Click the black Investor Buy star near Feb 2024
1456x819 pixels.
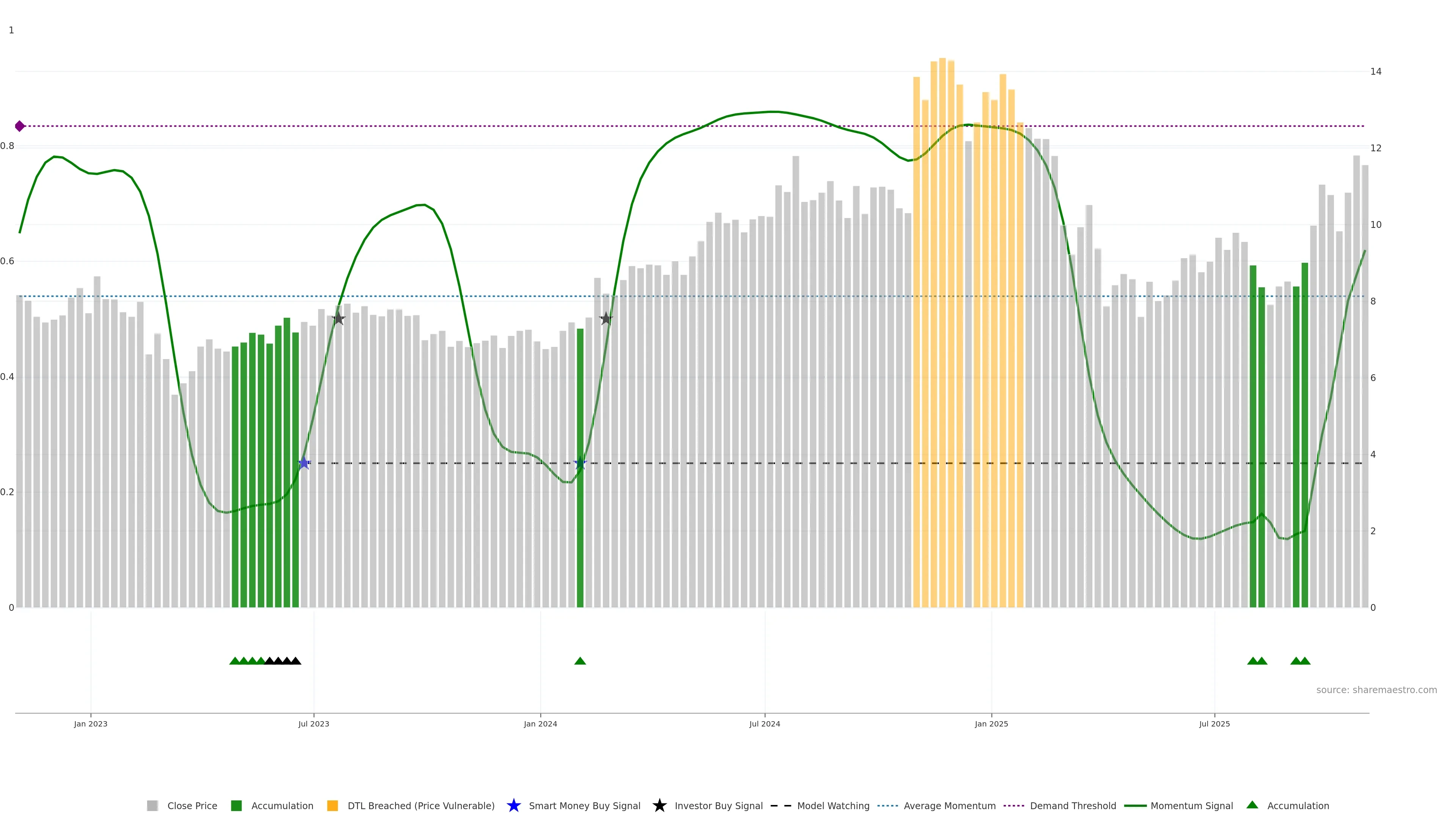(606, 319)
